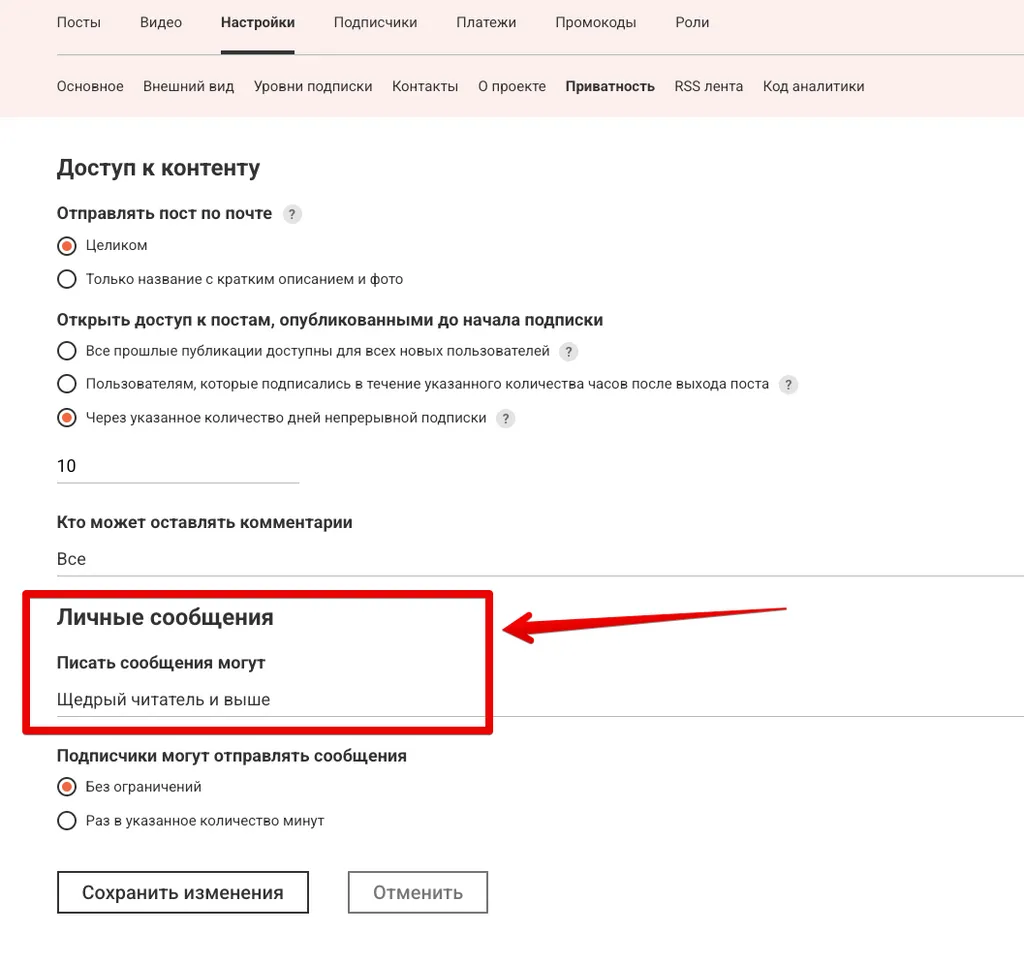Click help icon beside 'Все прошлые публикации' option
The height and width of the screenshot is (966, 1024).
(568, 351)
